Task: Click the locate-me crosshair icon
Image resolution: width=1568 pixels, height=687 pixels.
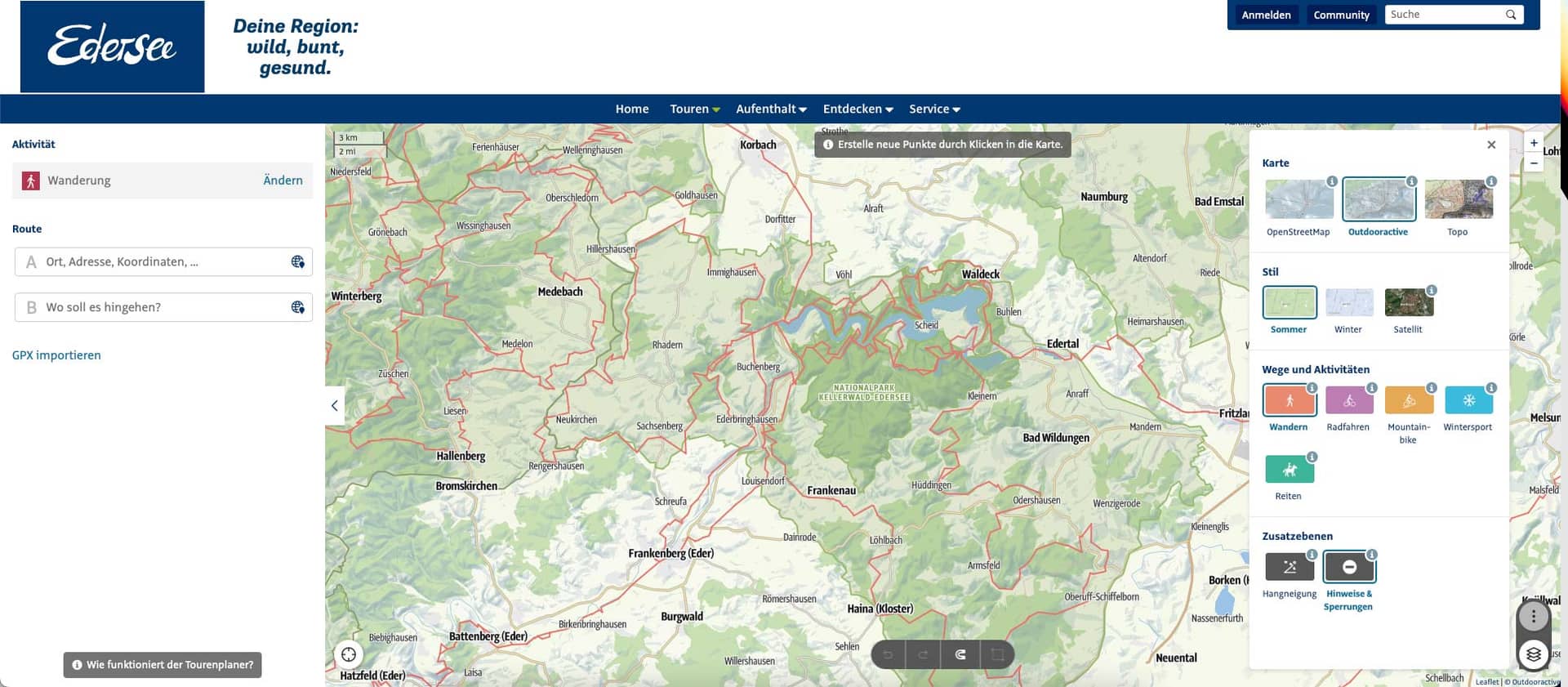Action: point(349,654)
